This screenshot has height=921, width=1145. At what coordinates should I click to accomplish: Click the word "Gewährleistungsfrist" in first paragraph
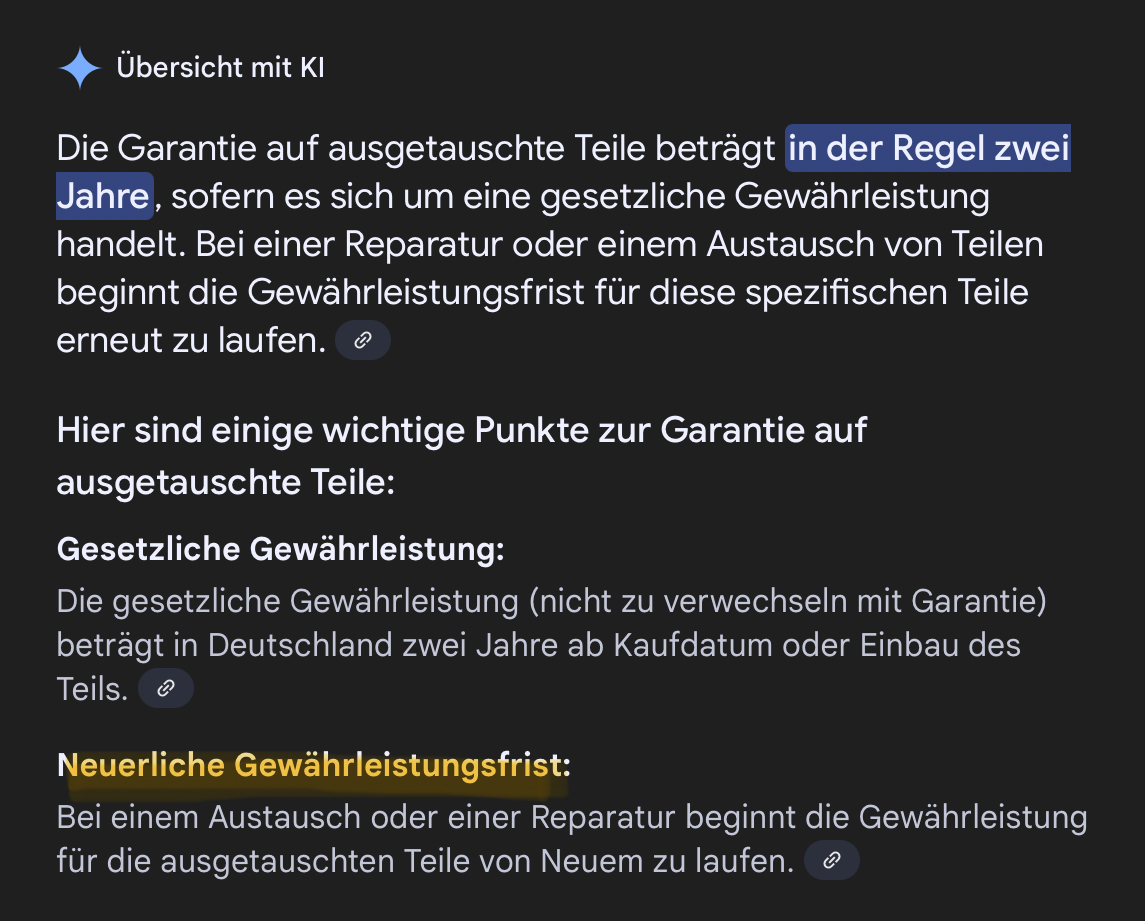pyautogui.click(x=416, y=292)
